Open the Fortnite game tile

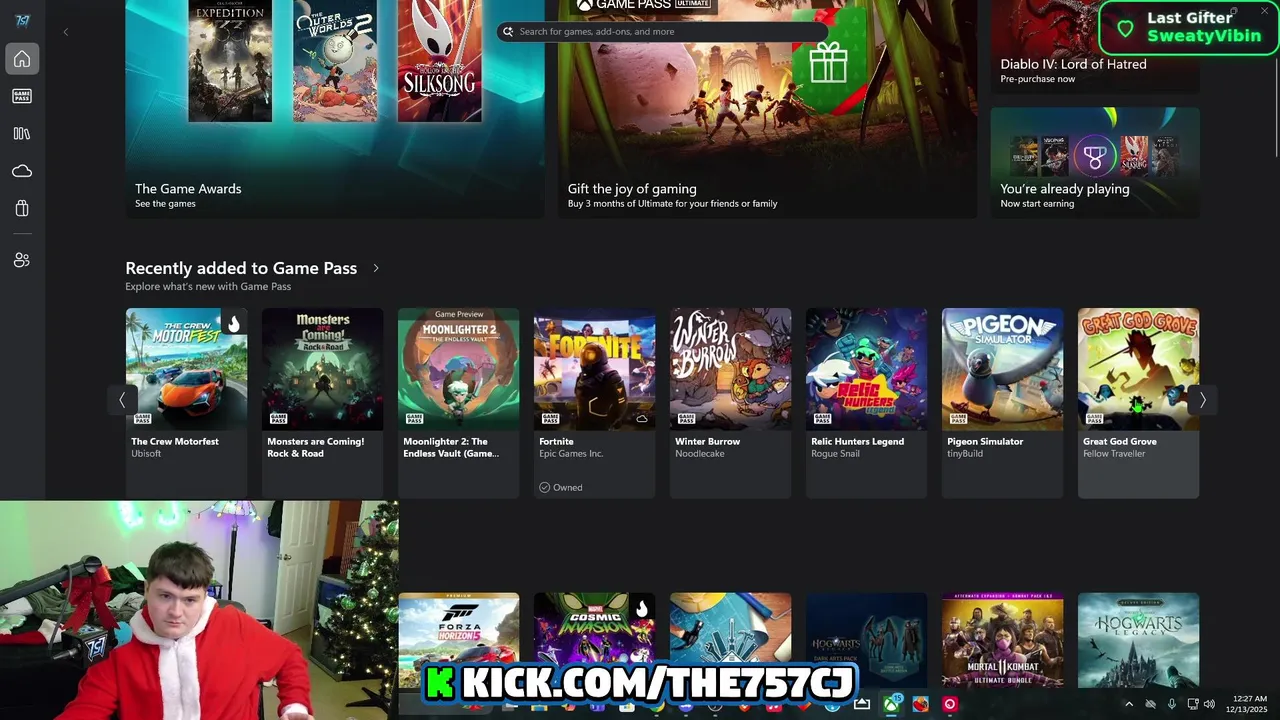594,402
